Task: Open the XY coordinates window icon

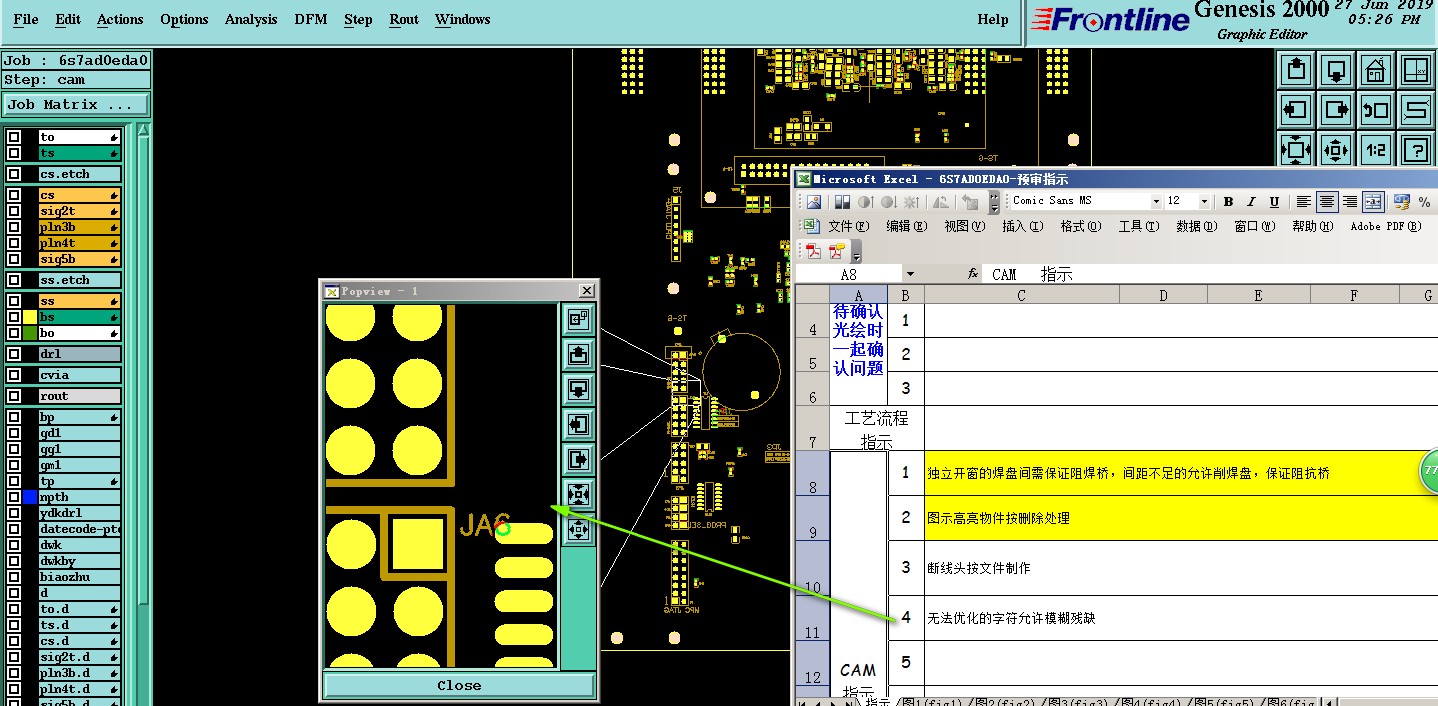Action: pyautogui.click(x=1416, y=70)
